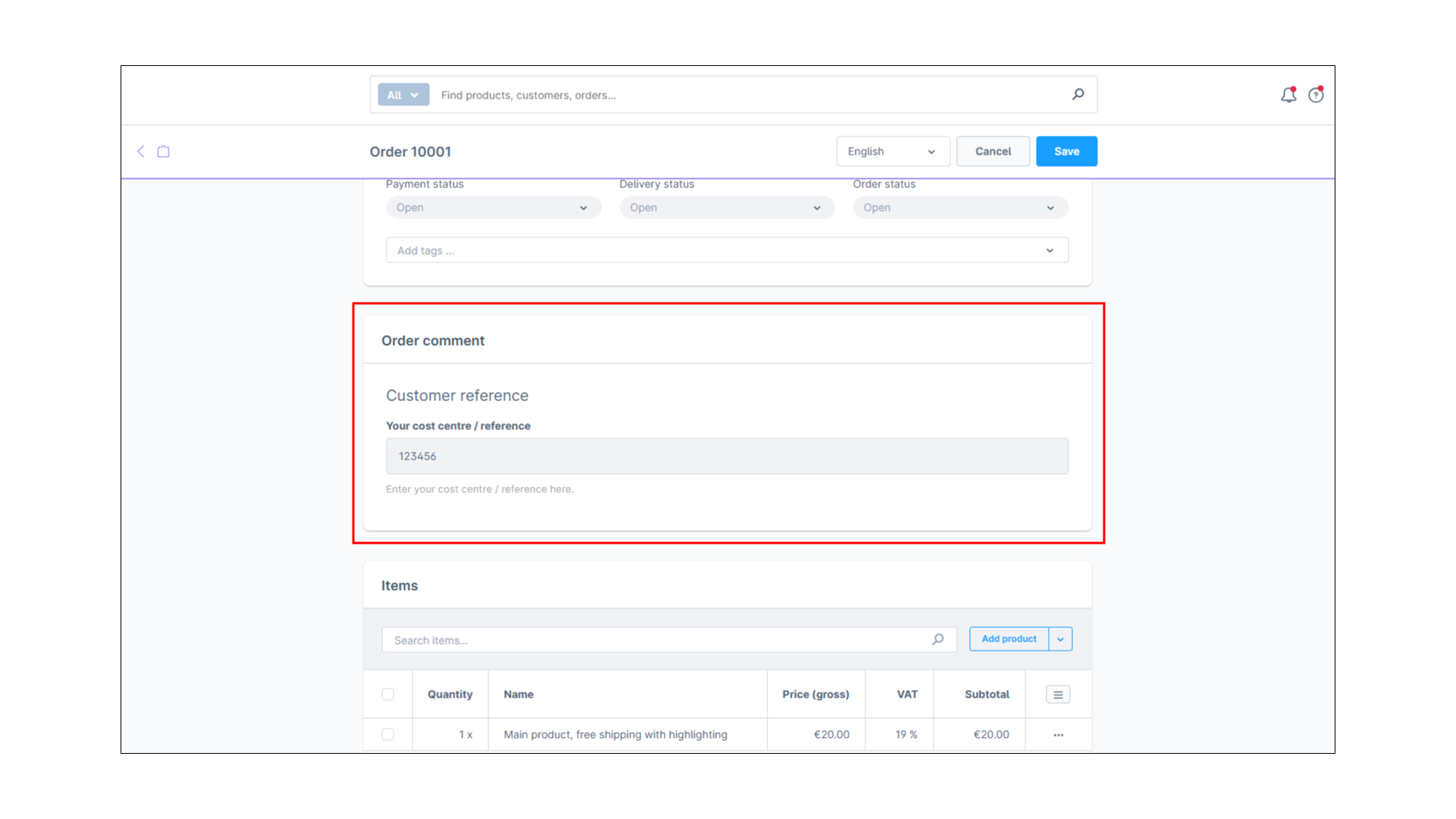This screenshot has width=1456, height=819.
Task: Open the All search filter dropdown
Action: (403, 95)
